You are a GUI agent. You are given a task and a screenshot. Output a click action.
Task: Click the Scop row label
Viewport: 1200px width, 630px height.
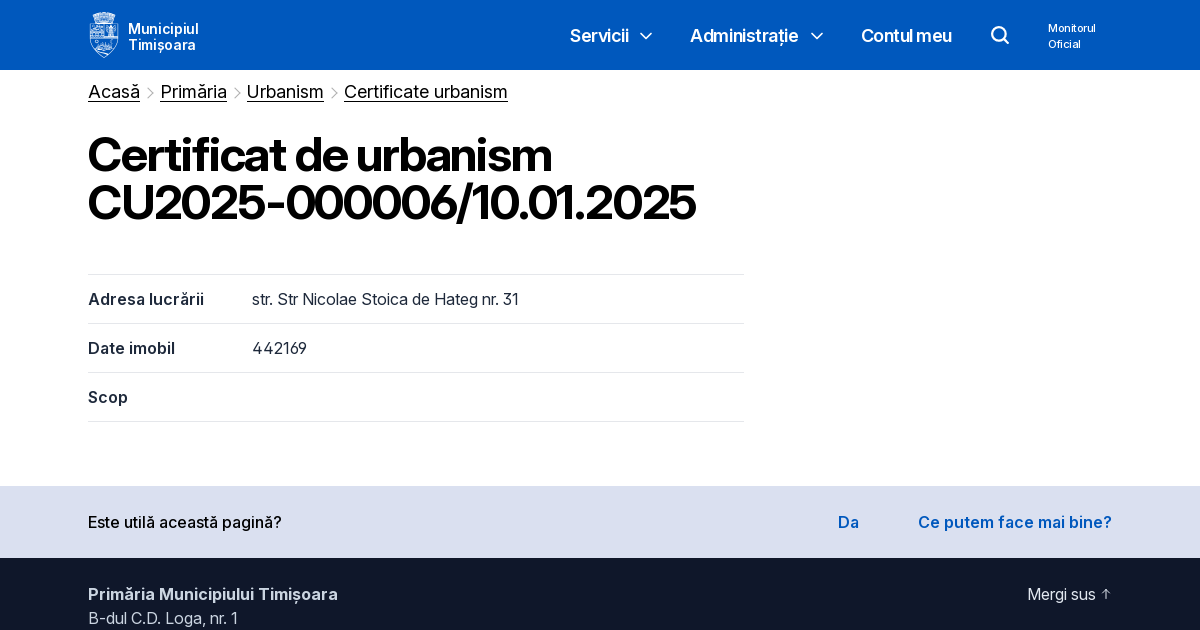click(108, 396)
